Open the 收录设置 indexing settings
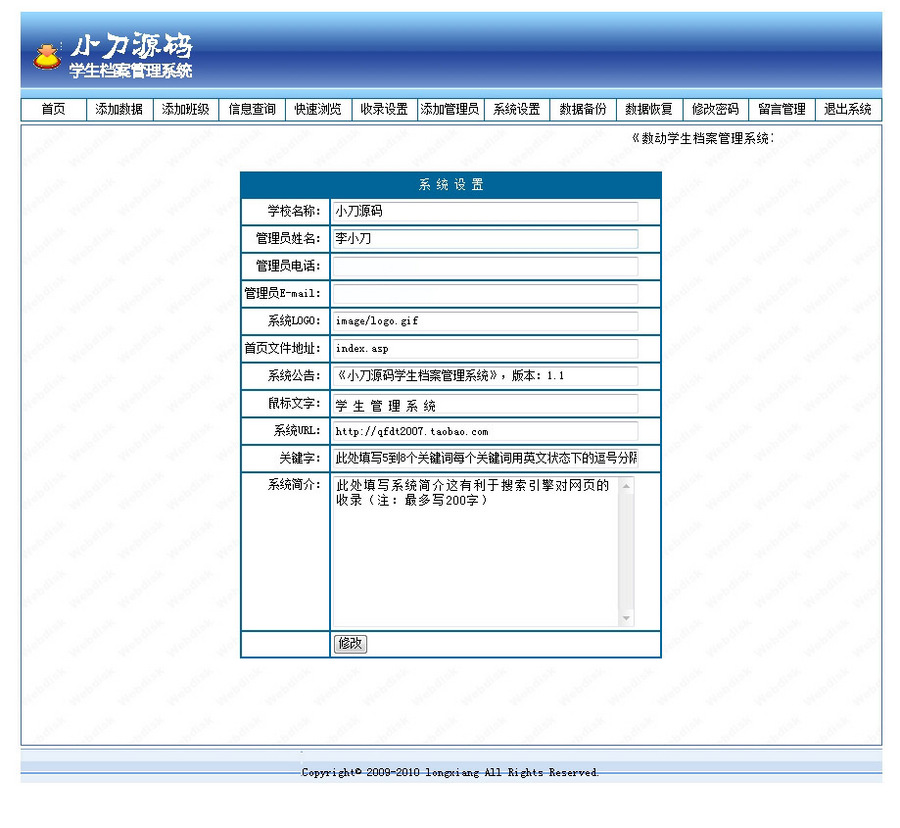 pyautogui.click(x=385, y=110)
